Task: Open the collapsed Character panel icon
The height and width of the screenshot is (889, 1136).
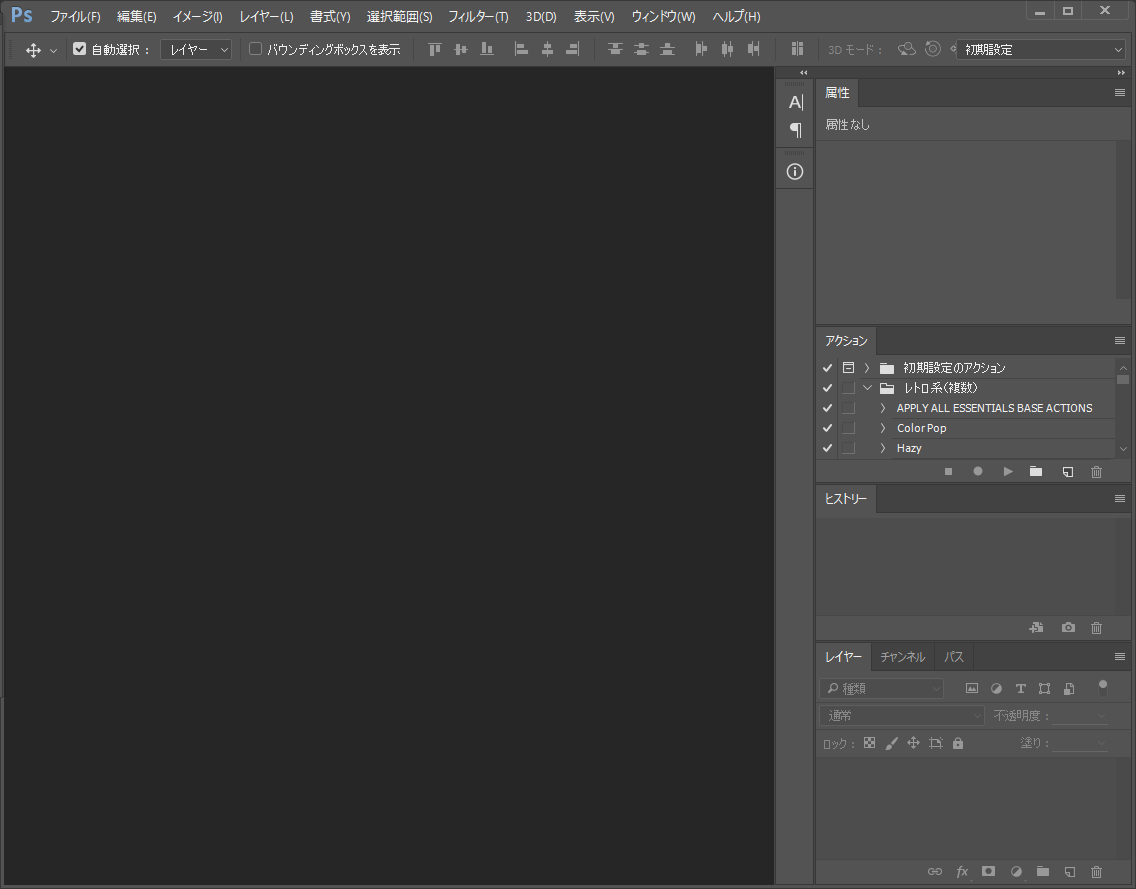Action: (795, 102)
